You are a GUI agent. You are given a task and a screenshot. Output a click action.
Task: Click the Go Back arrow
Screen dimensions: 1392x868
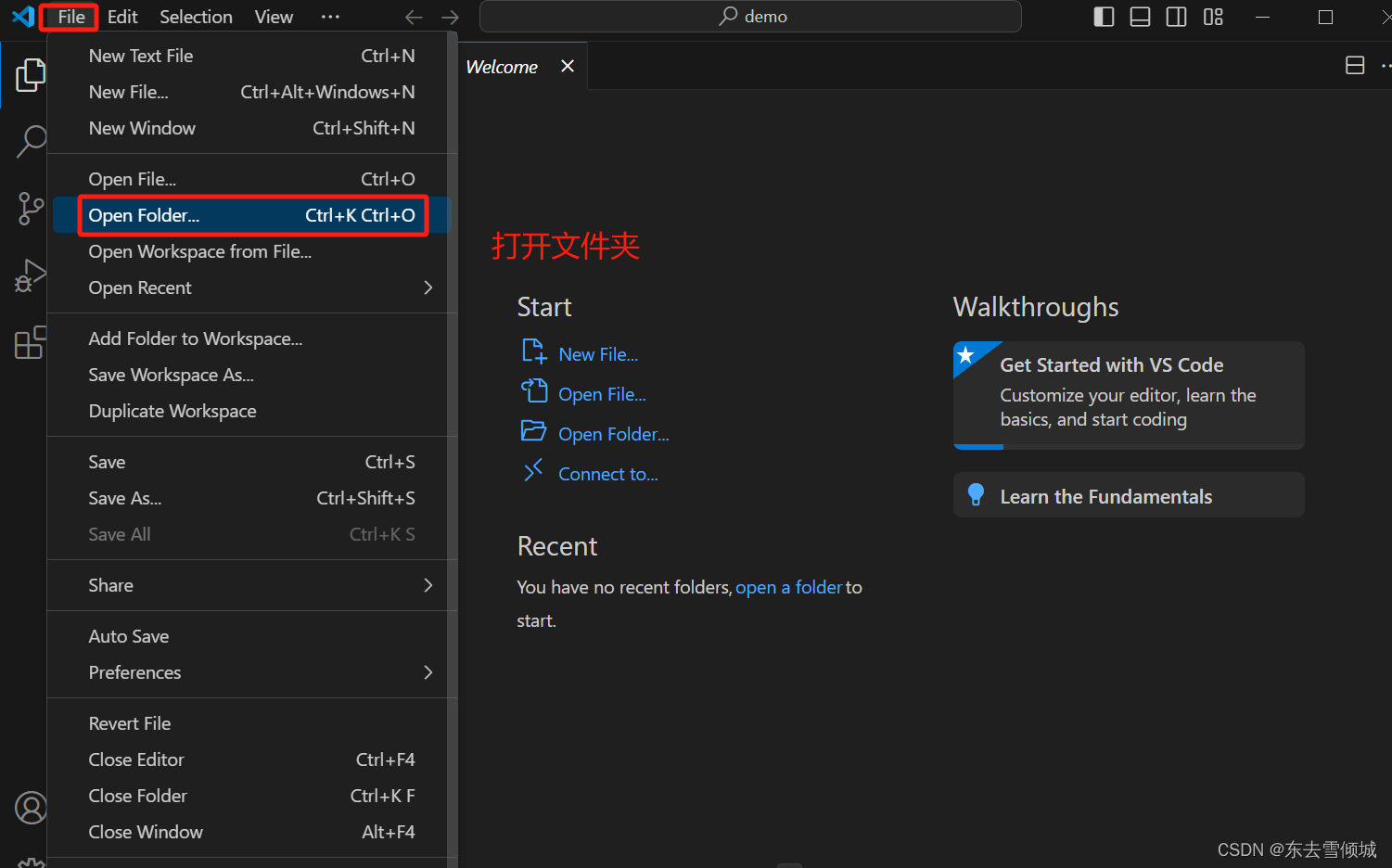click(x=414, y=17)
